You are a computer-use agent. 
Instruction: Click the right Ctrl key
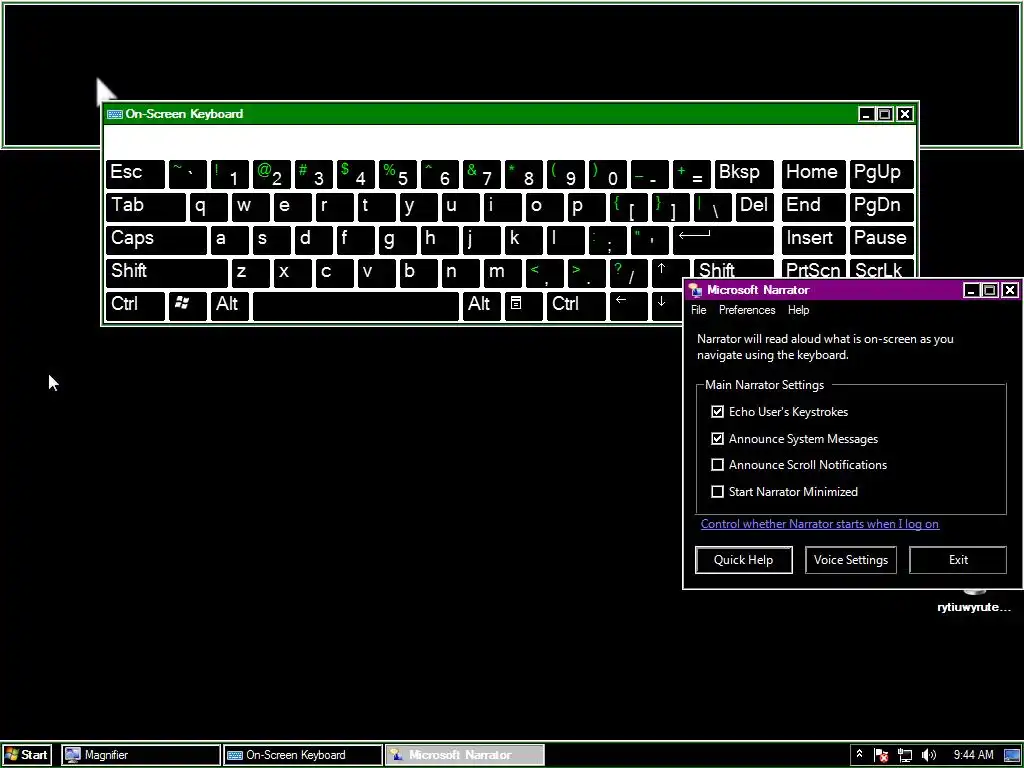pyautogui.click(x=576, y=306)
